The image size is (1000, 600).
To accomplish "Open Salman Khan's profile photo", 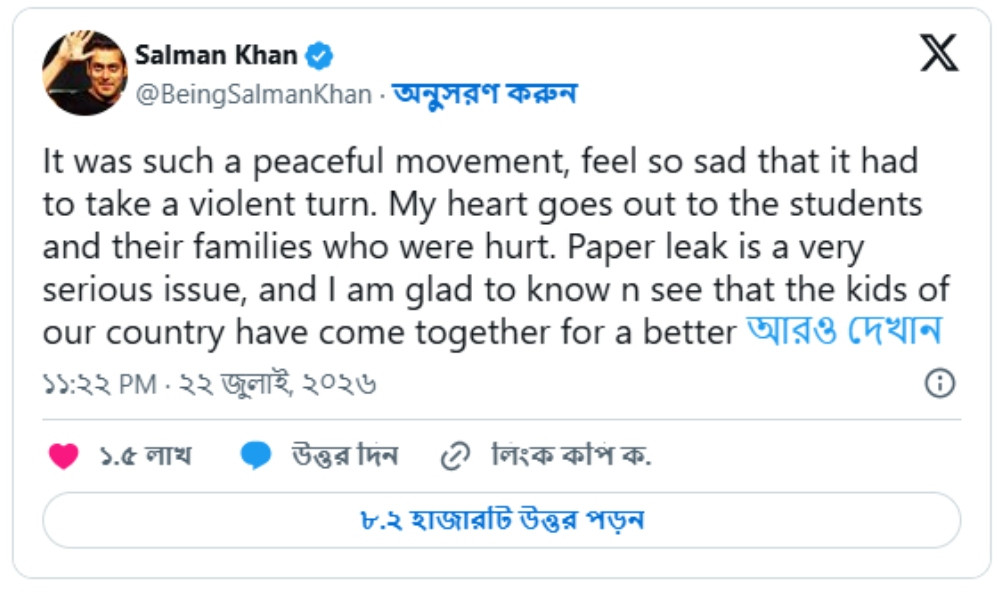I will click(84, 73).
